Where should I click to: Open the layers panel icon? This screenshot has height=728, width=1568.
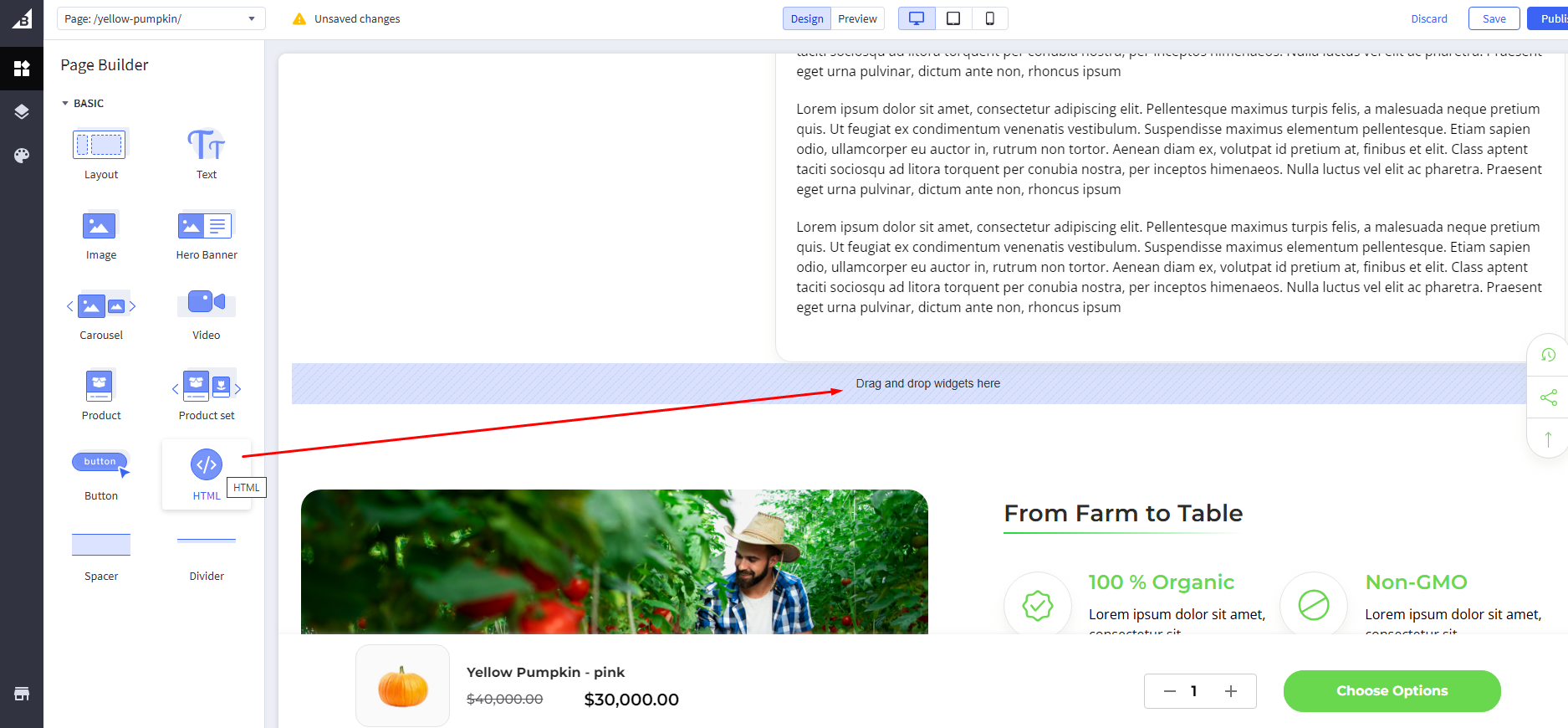click(22, 111)
